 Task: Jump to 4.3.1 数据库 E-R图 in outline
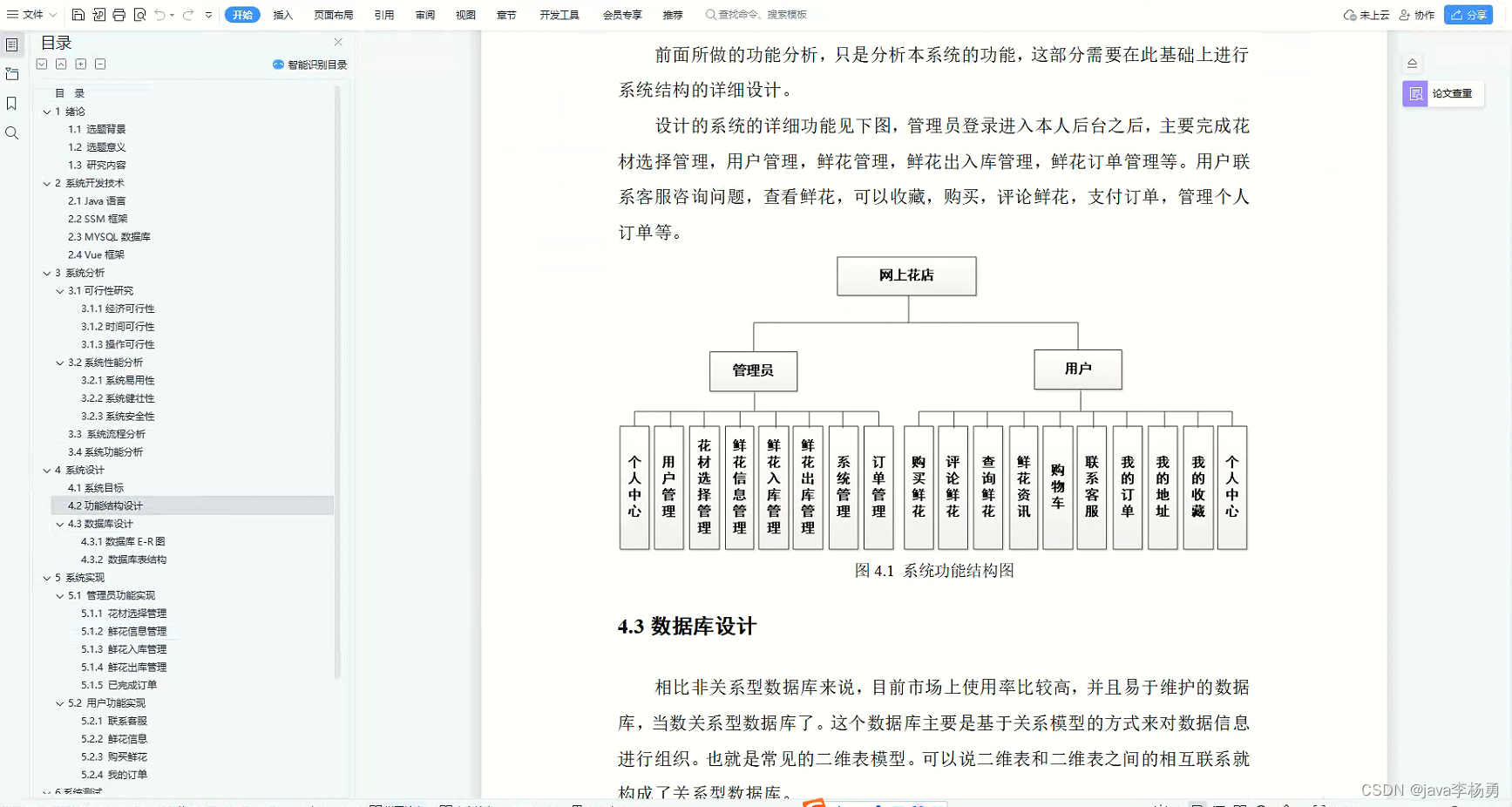click(123, 541)
